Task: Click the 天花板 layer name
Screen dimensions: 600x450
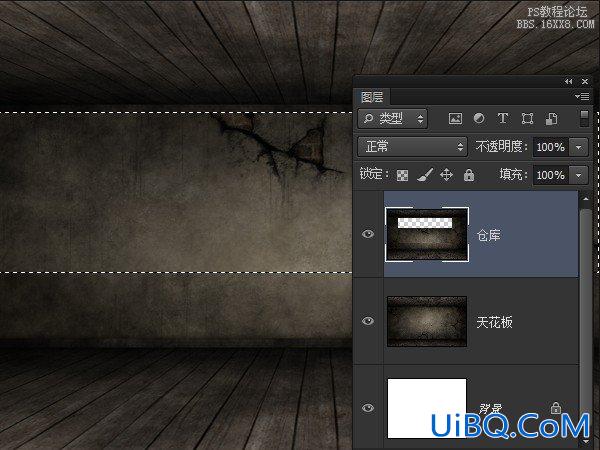Action: pos(494,322)
